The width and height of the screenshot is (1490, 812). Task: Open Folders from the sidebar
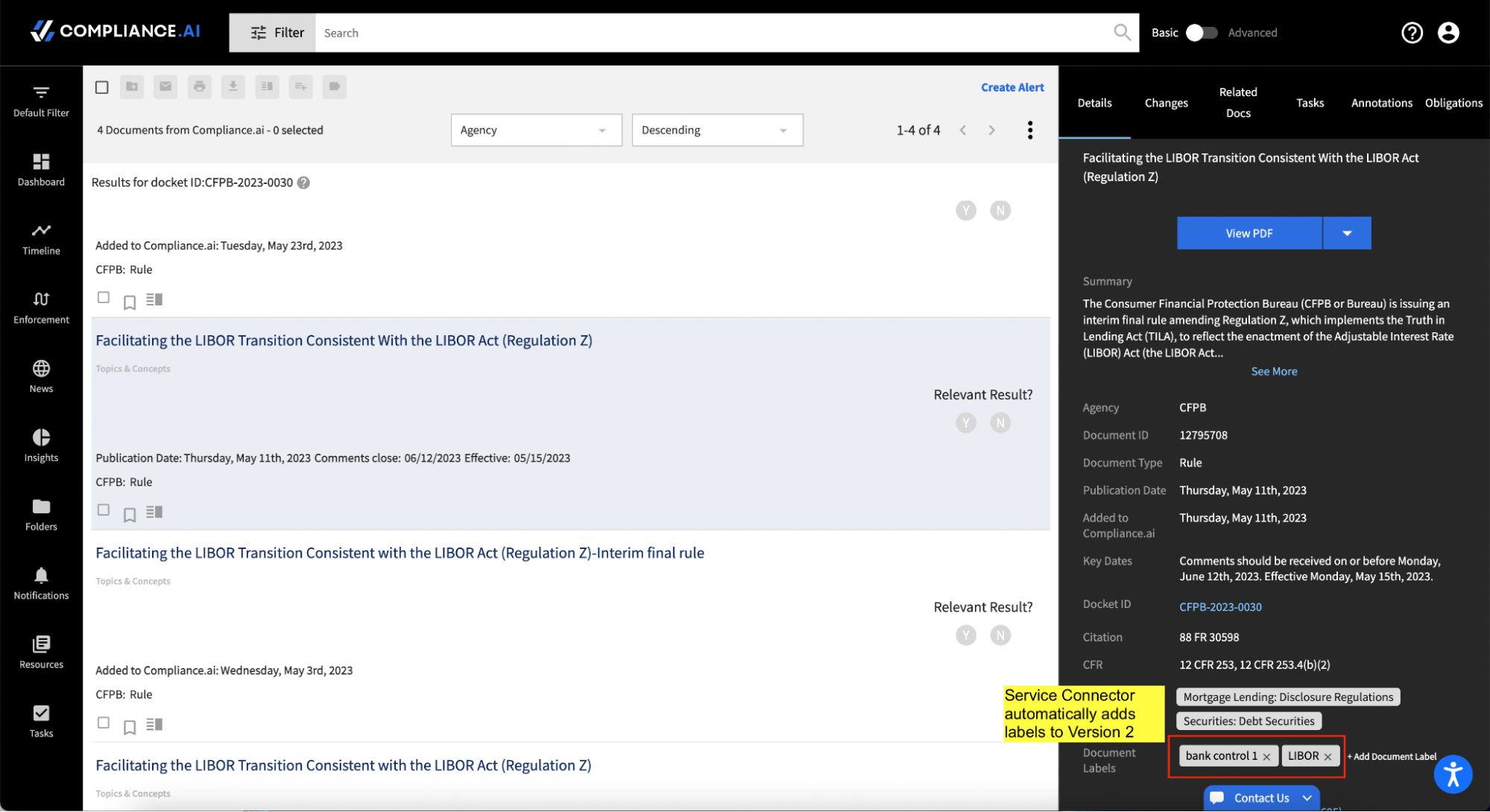click(41, 516)
